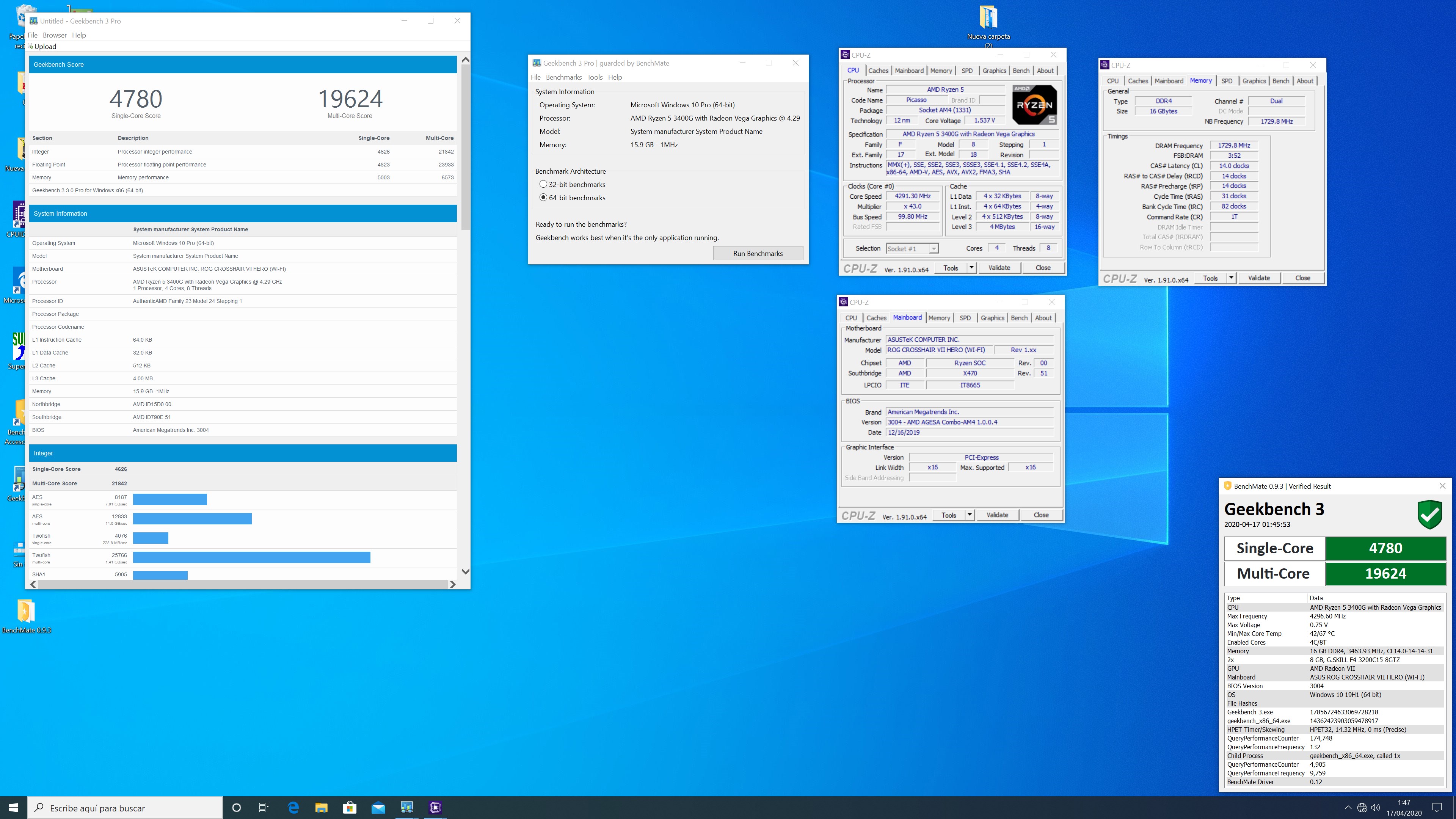
Task: Open the Mail app from the taskbar
Action: coord(378,808)
